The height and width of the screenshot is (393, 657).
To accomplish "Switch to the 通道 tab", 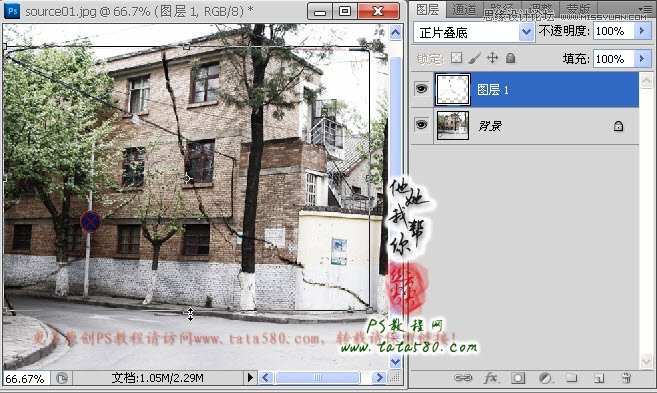I will coord(464,9).
